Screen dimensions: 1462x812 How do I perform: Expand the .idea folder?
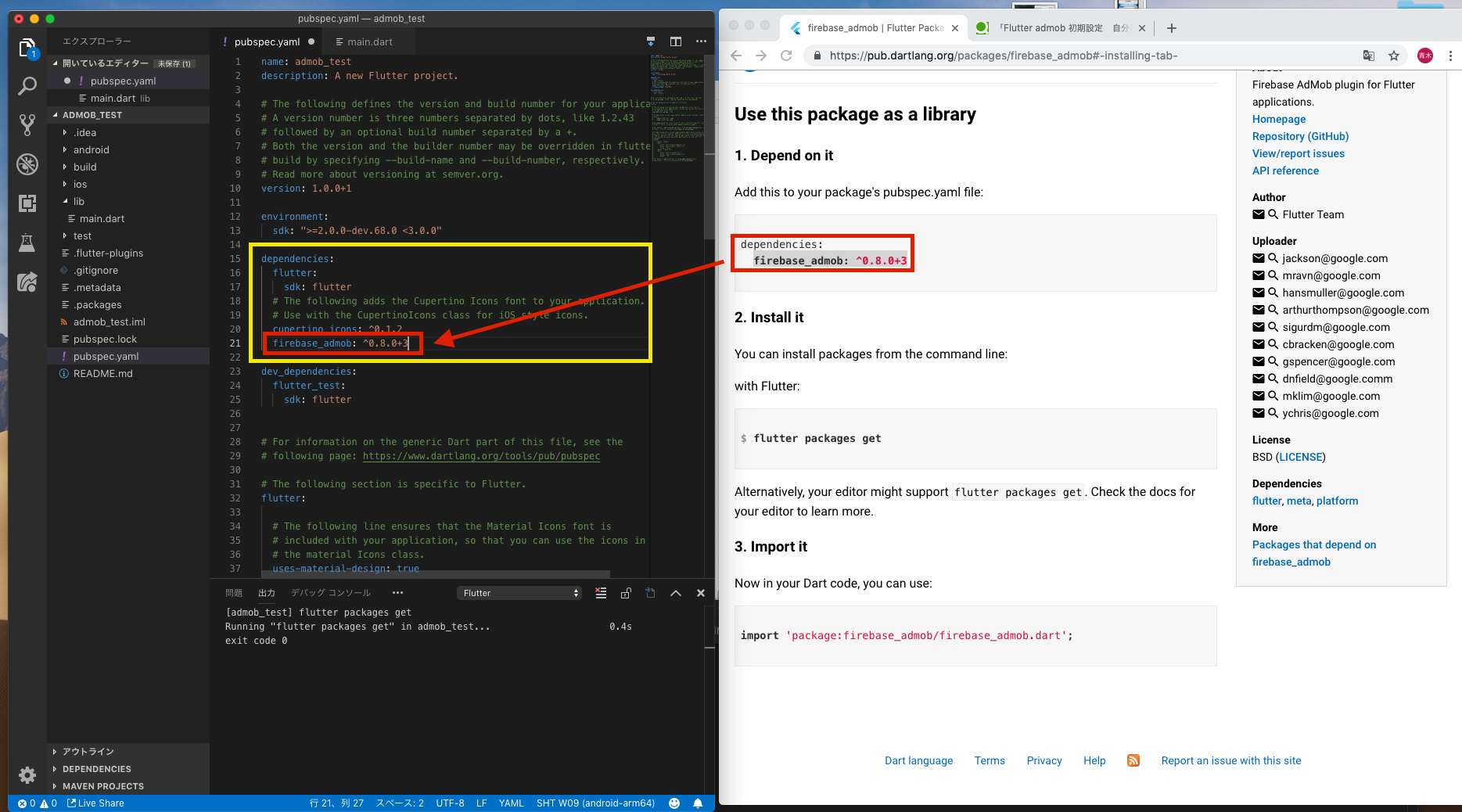pos(128,133)
